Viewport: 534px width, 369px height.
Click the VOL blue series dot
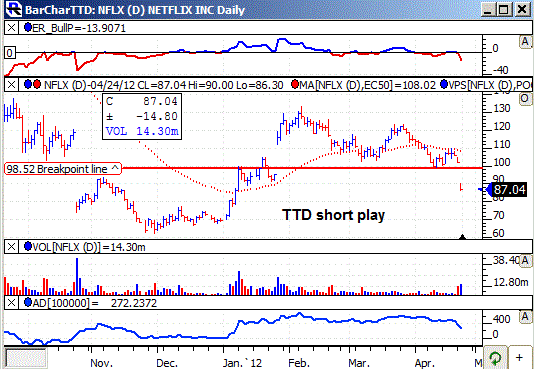(28, 247)
